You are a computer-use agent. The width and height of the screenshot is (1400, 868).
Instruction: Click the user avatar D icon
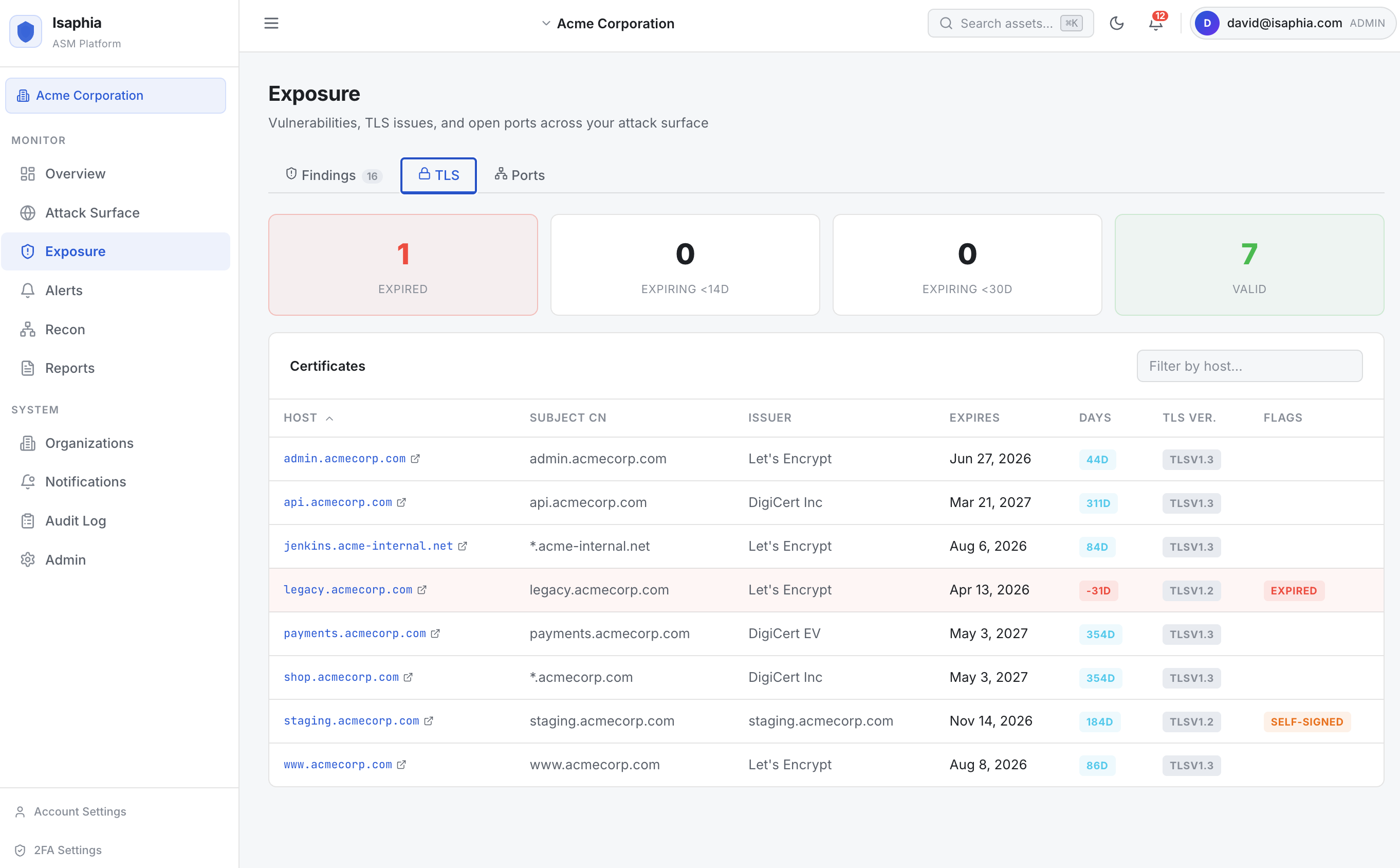[1207, 24]
